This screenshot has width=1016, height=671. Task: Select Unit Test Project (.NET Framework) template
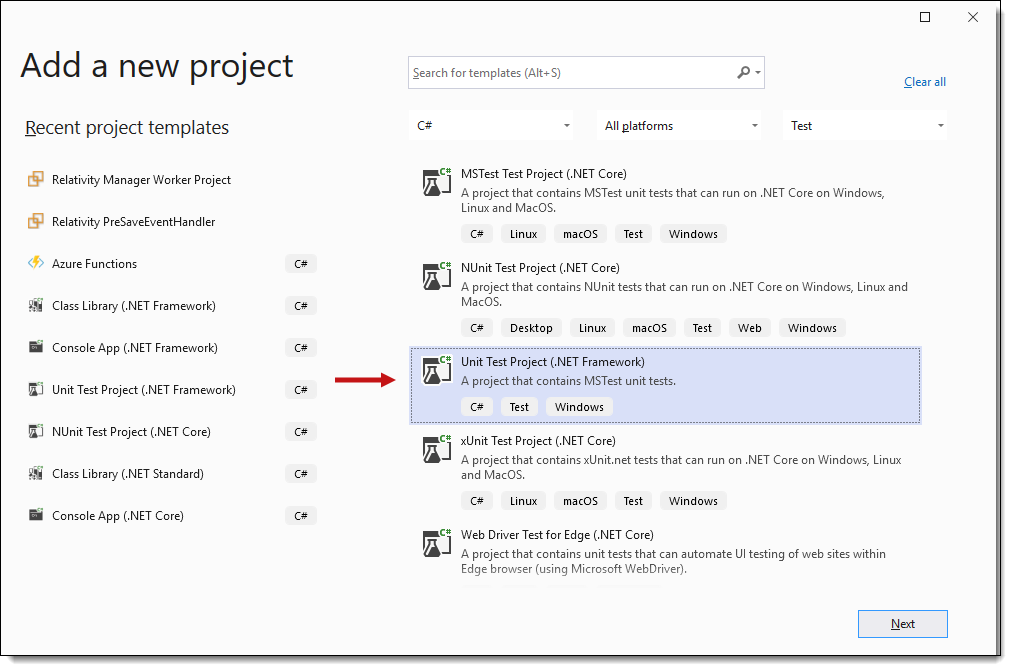coord(665,385)
